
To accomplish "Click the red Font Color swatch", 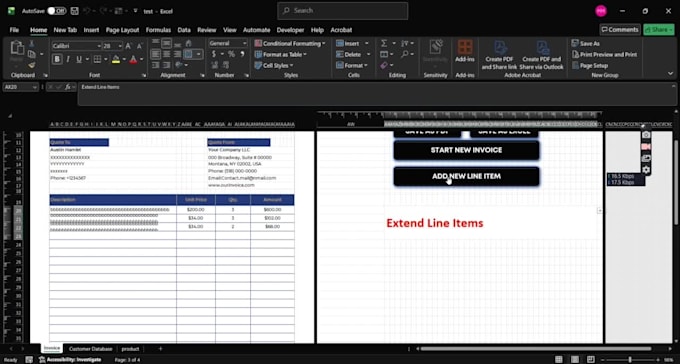I will pos(133,59).
